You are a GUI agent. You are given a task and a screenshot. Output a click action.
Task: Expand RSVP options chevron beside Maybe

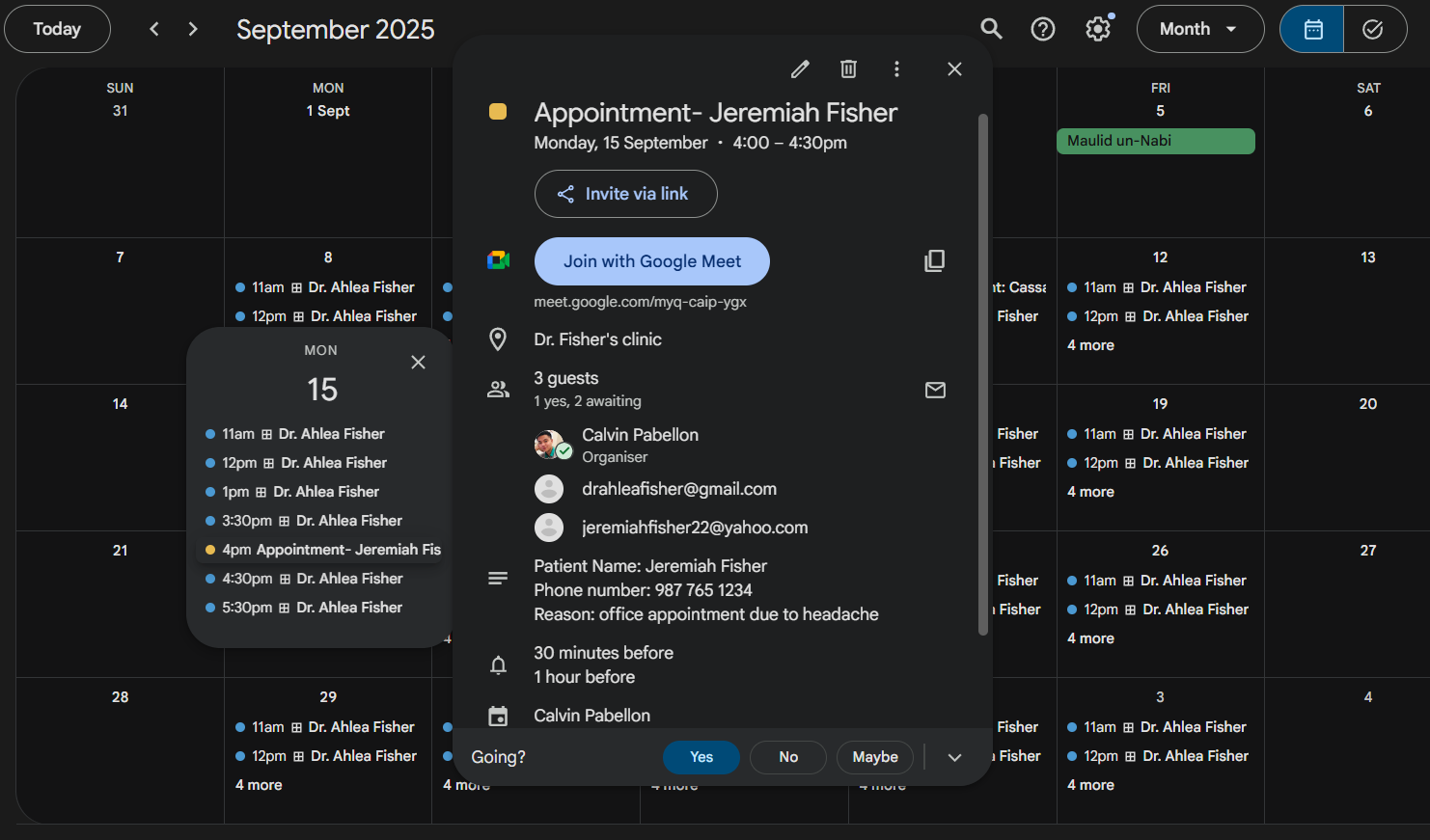(x=954, y=757)
